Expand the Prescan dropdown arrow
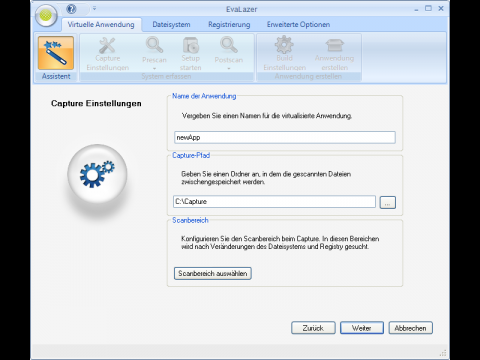The image size is (480, 360). (x=154, y=69)
